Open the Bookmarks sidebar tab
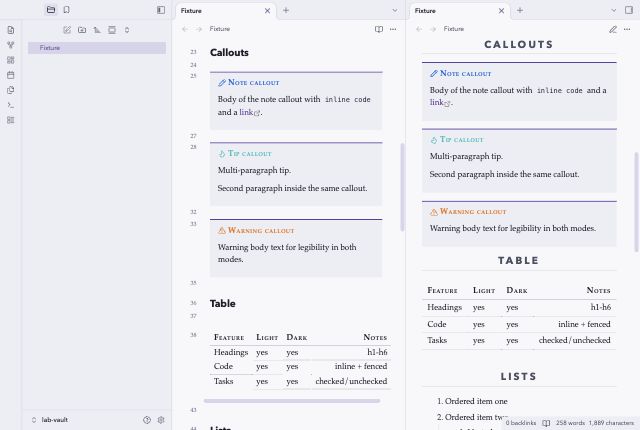Screen dimensions: 640x430 coord(67,10)
